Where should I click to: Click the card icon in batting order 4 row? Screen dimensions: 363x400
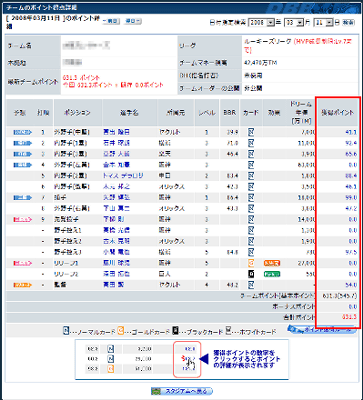251,165
